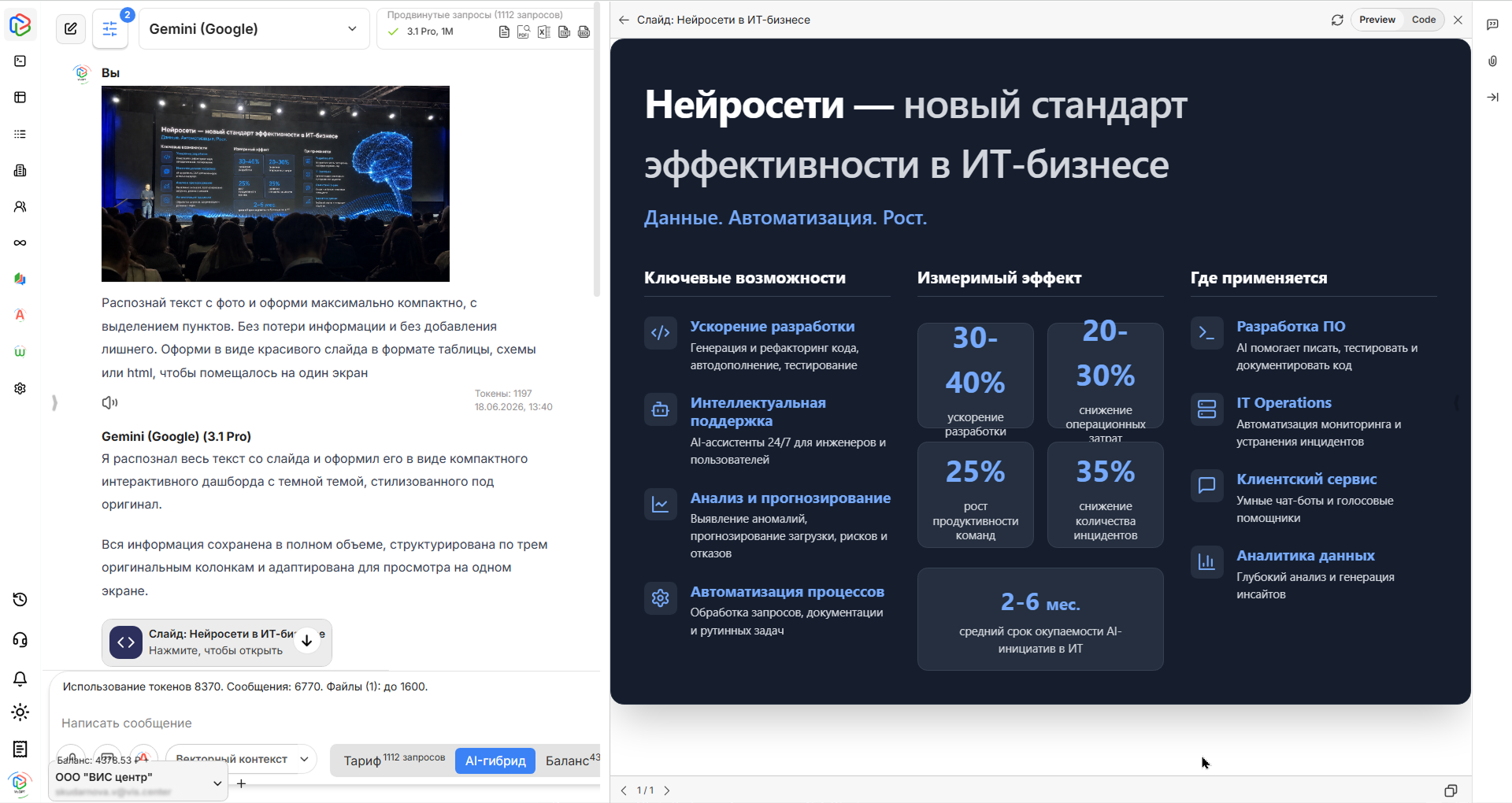The width and height of the screenshot is (1512, 803).
Task: Open the list icon in left sidebar
Action: click(x=20, y=134)
